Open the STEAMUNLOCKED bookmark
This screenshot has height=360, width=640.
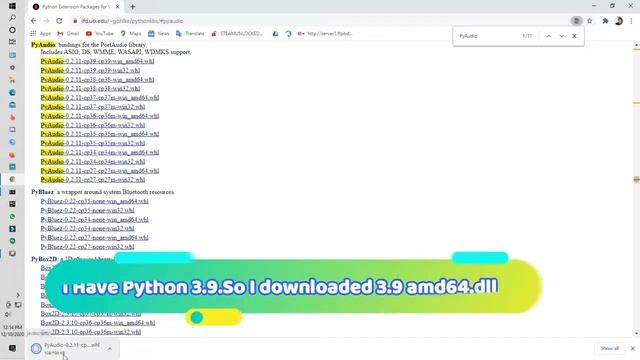pos(237,33)
